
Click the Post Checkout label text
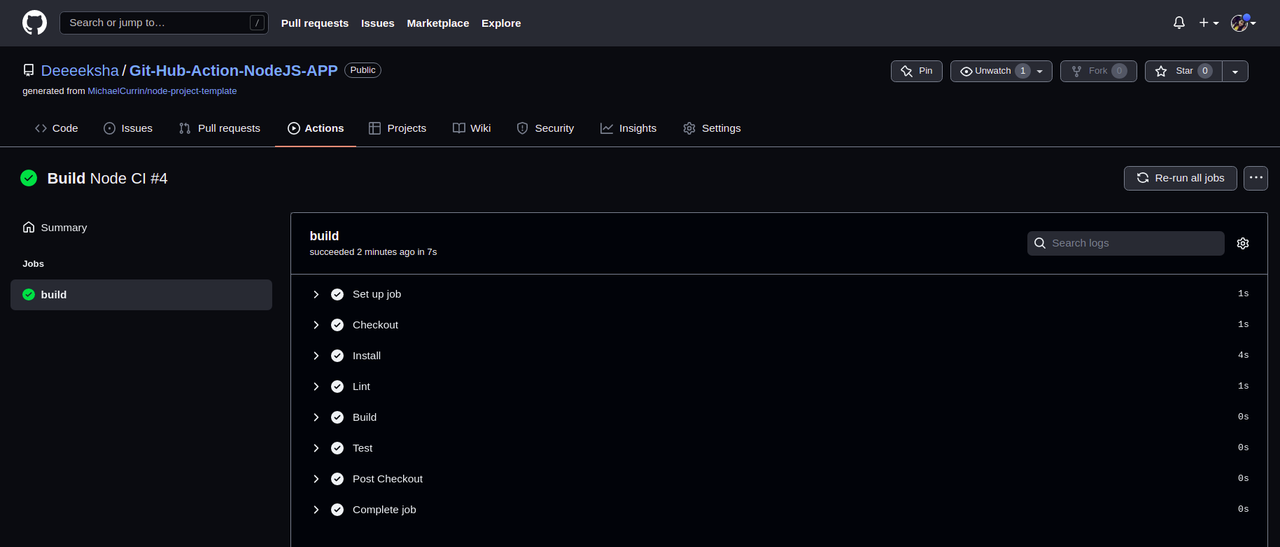pos(387,479)
